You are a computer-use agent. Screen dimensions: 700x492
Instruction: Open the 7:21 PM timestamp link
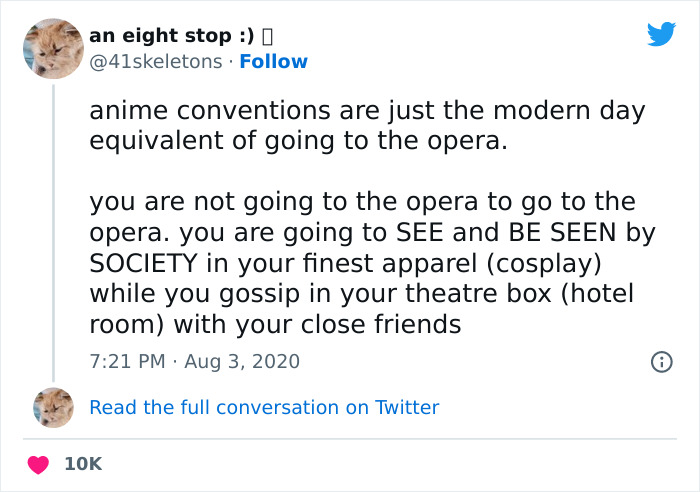point(125,361)
